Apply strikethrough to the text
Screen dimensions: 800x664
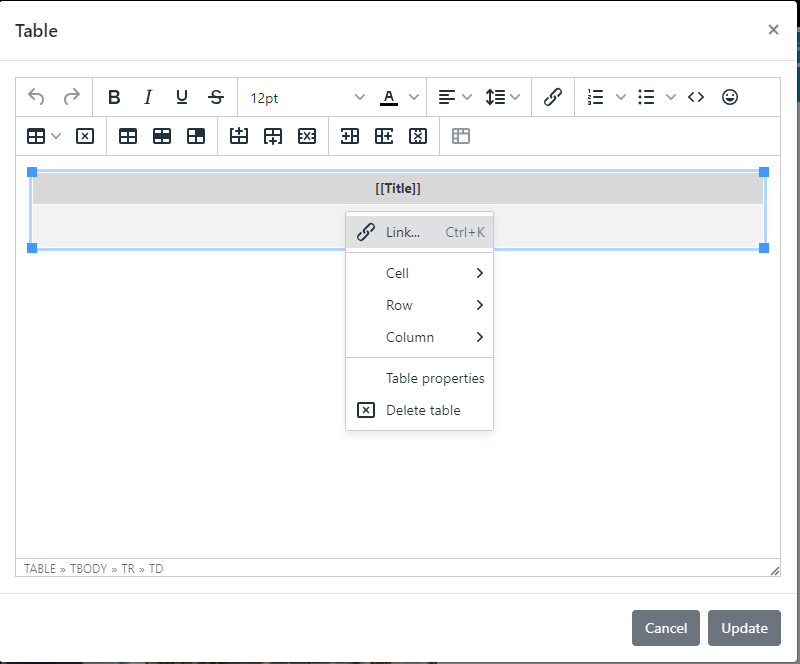[x=215, y=97]
